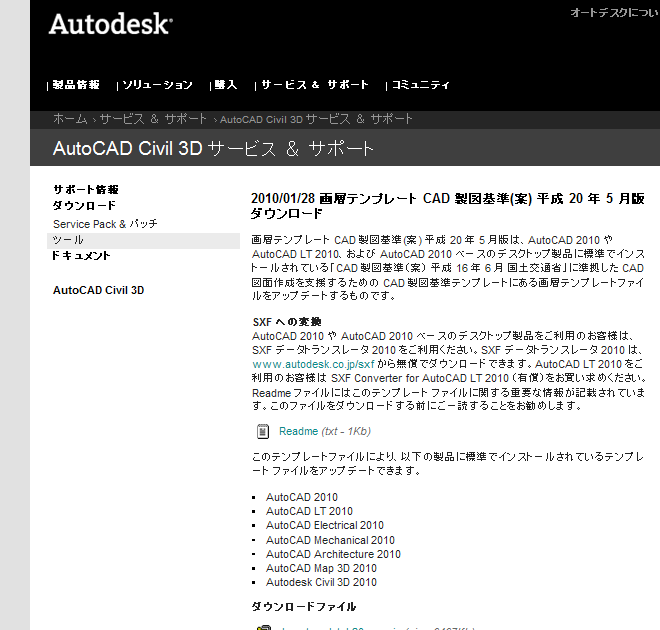Click the Autodesk logo

point(111,24)
